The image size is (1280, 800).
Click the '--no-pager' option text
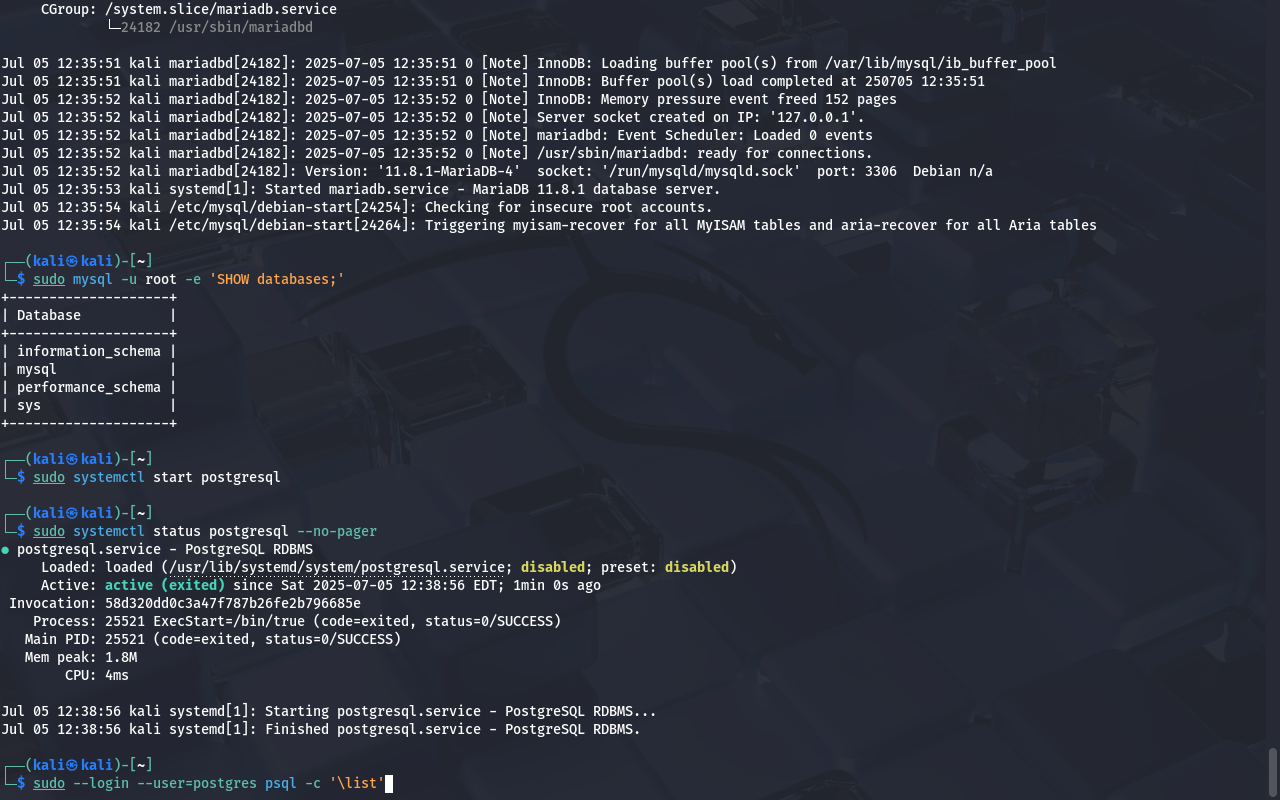pos(337,531)
